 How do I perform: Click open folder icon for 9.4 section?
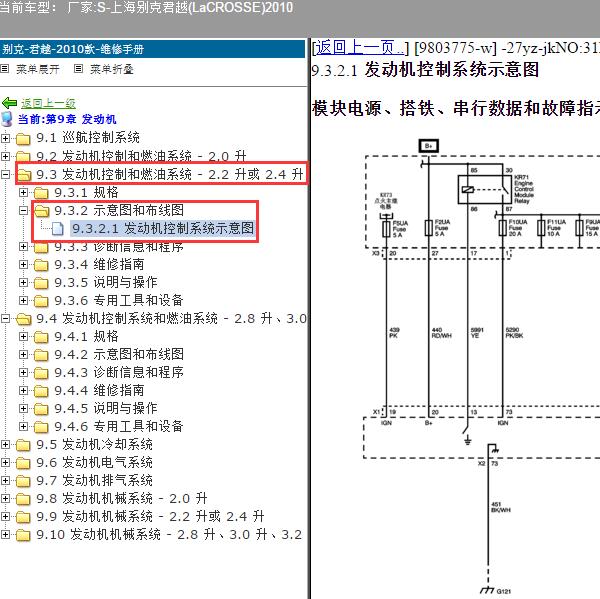pyautogui.click(x=24, y=319)
